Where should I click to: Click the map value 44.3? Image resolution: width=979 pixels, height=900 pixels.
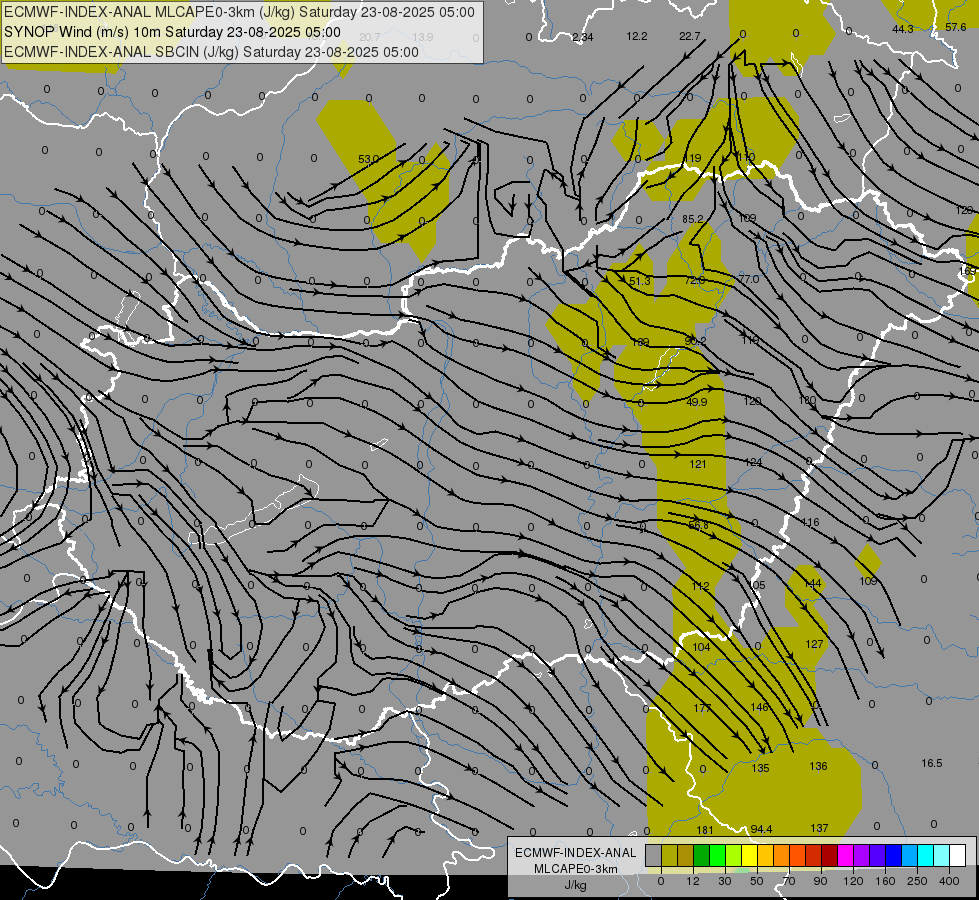coord(903,29)
